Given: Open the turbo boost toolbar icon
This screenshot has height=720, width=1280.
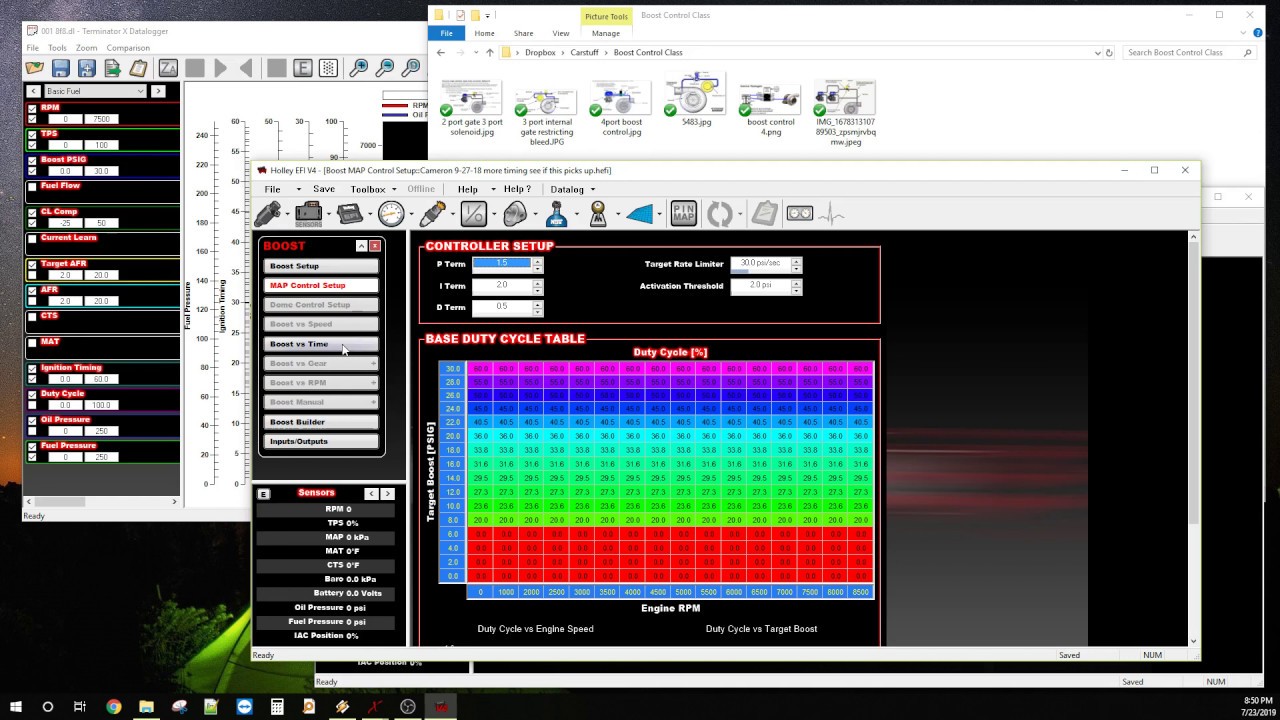Looking at the screenshot, I should click(515, 213).
